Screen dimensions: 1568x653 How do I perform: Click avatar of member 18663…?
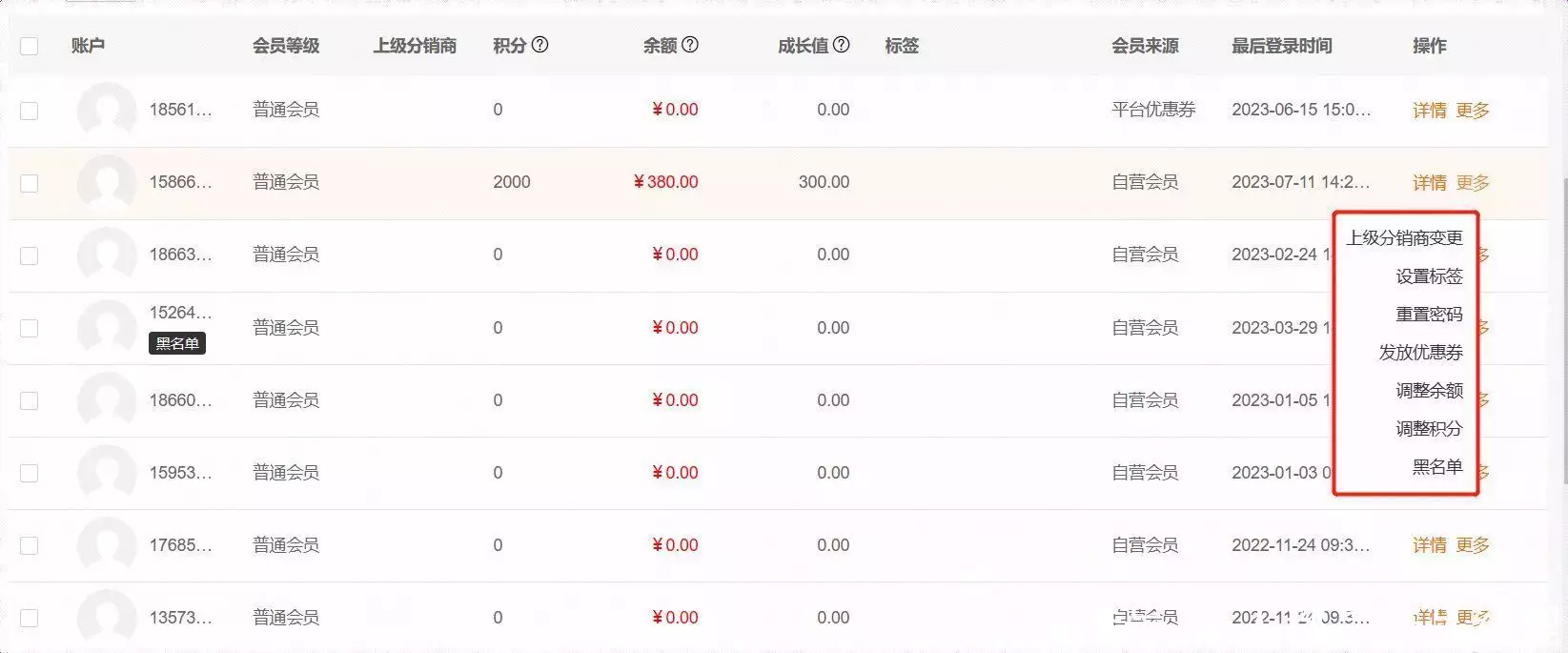click(107, 255)
